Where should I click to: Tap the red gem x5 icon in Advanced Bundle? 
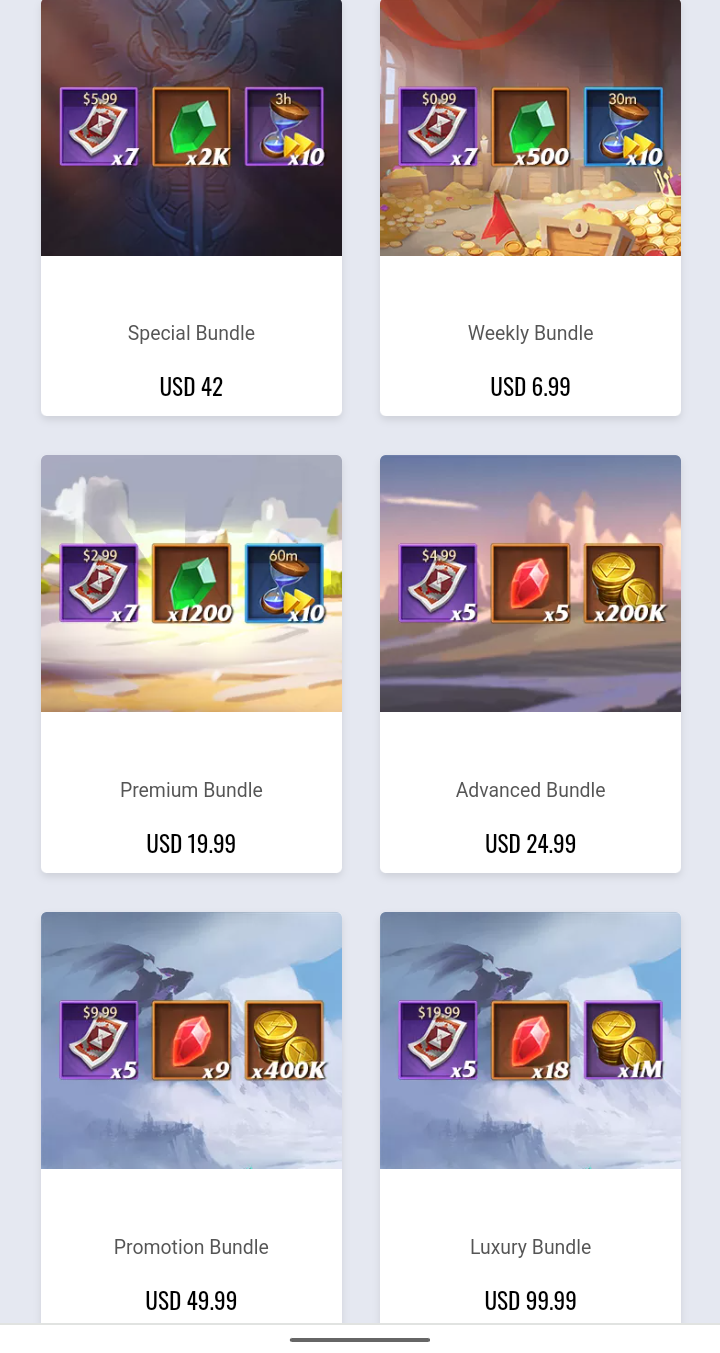pos(530,583)
